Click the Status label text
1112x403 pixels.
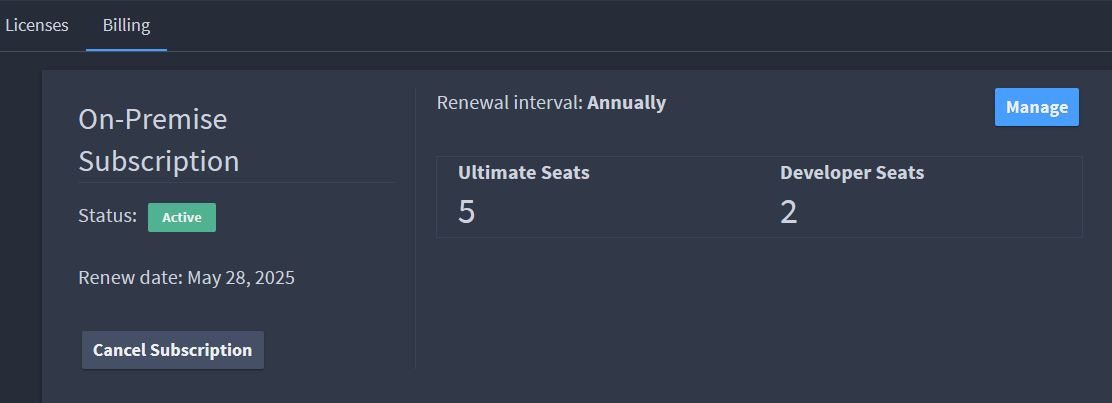click(x=107, y=216)
